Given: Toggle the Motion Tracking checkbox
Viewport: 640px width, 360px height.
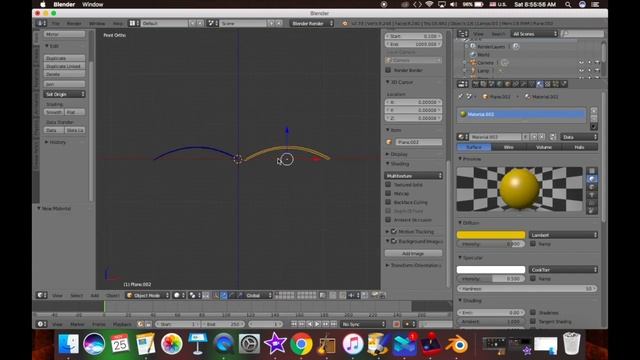Looking at the screenshot, I should (394, 231).
